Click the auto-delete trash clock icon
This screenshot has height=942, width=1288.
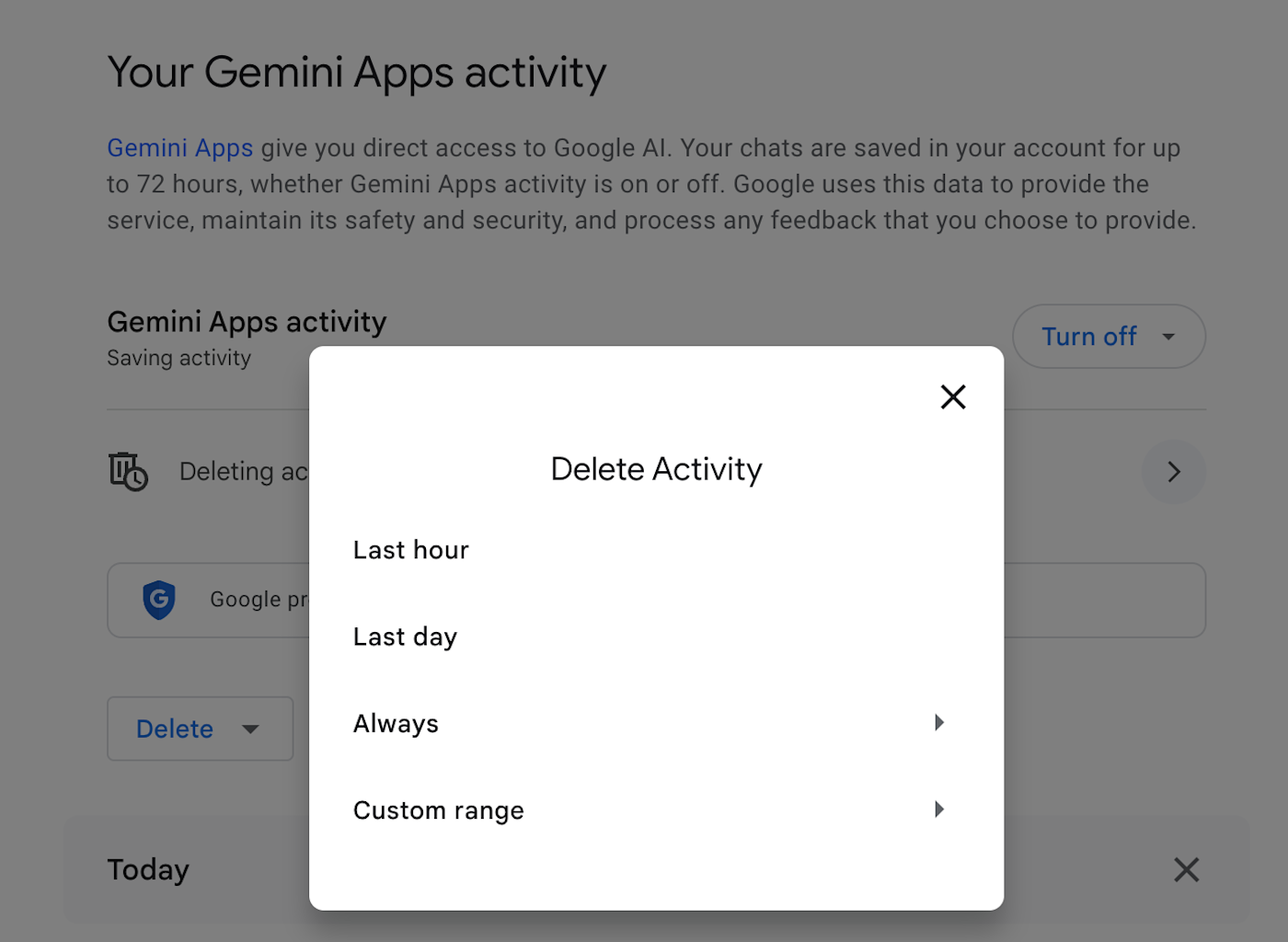pos(128,471)
